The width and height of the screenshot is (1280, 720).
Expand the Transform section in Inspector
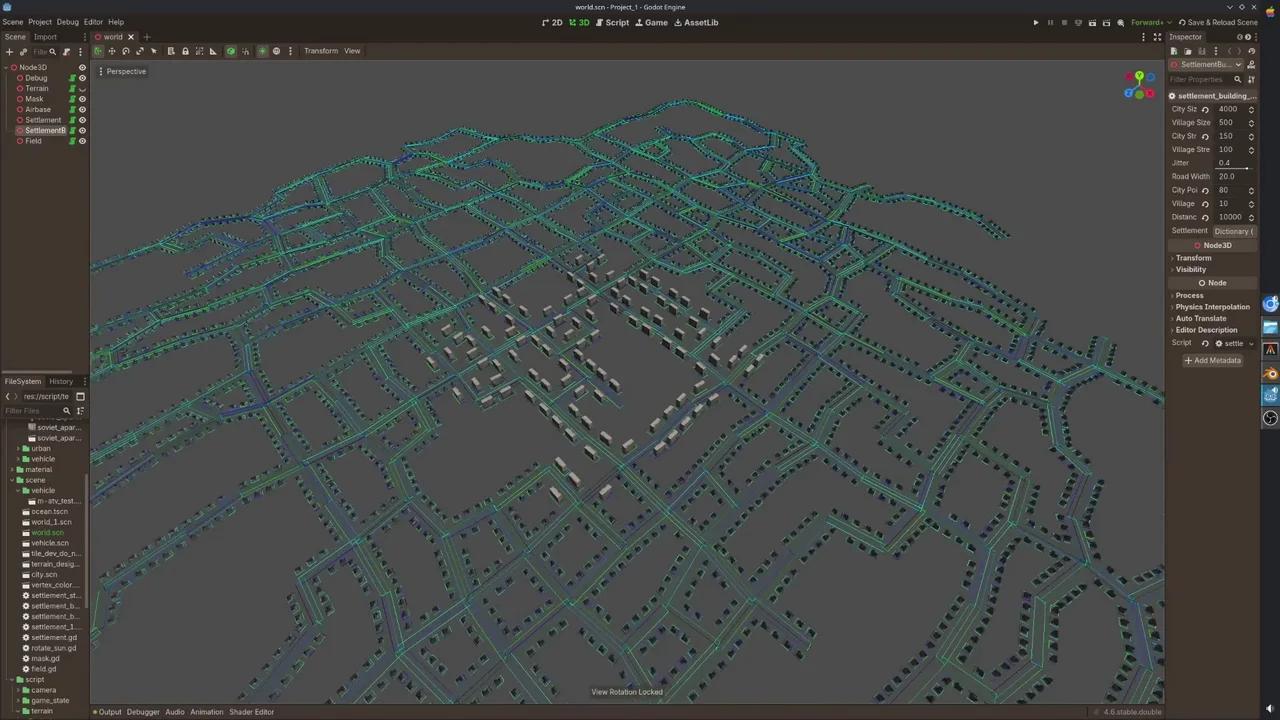pos(1193,258)
